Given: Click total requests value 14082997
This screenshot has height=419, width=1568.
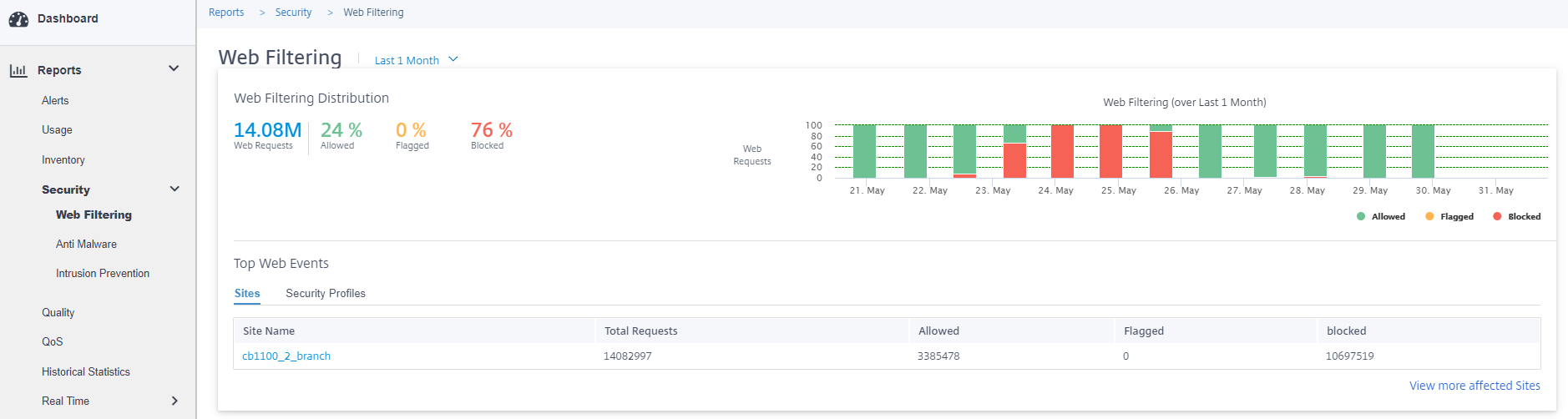Looking at the screenshot, I should pyautogui.click(x=628, y=356).
